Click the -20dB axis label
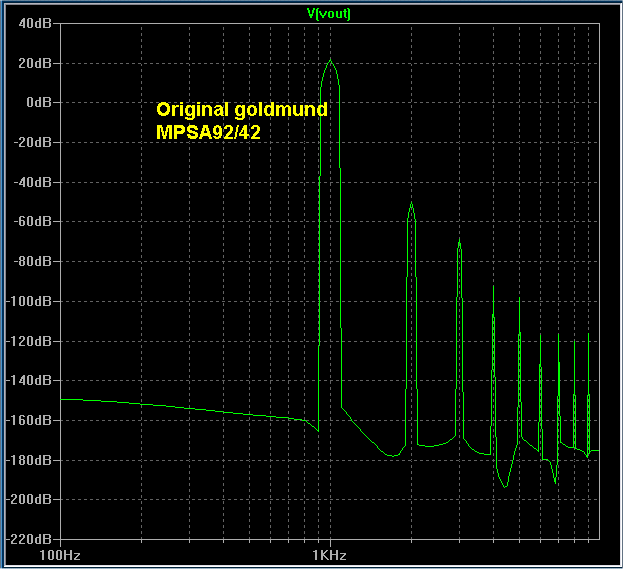Screen dimensions: 623x569 (33, 142)
